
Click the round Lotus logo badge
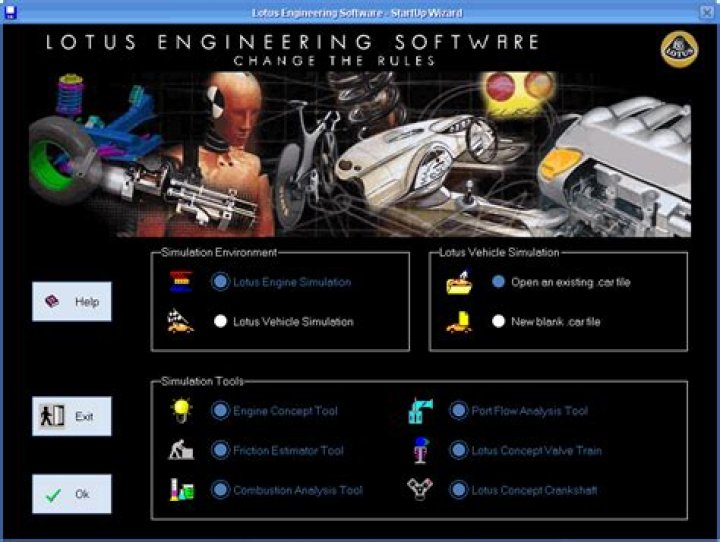tap(680, 50)
